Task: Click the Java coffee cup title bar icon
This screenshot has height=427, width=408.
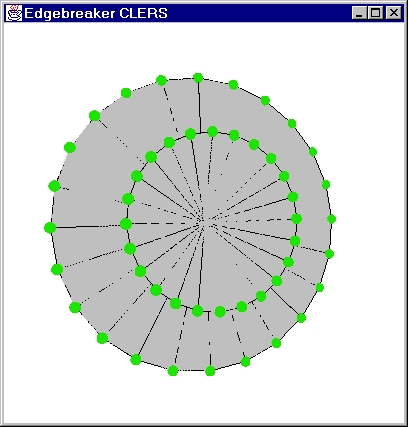Action: tap(14, 13)
